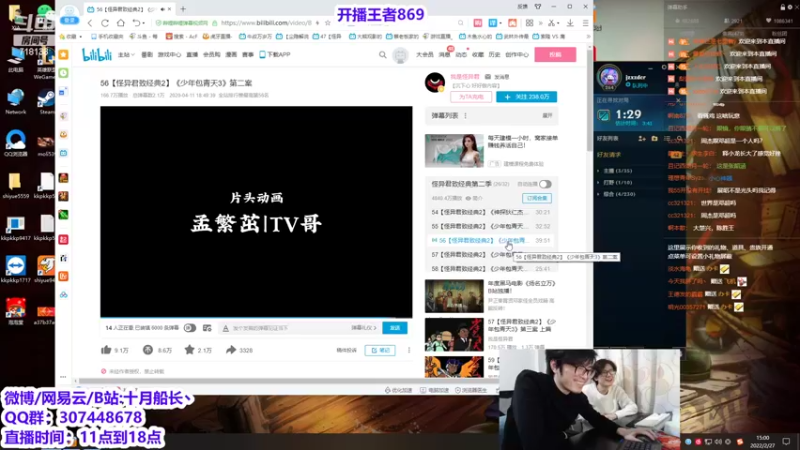Expand the danmaku list panel
The image size is (800, 450).
(547, 116)
